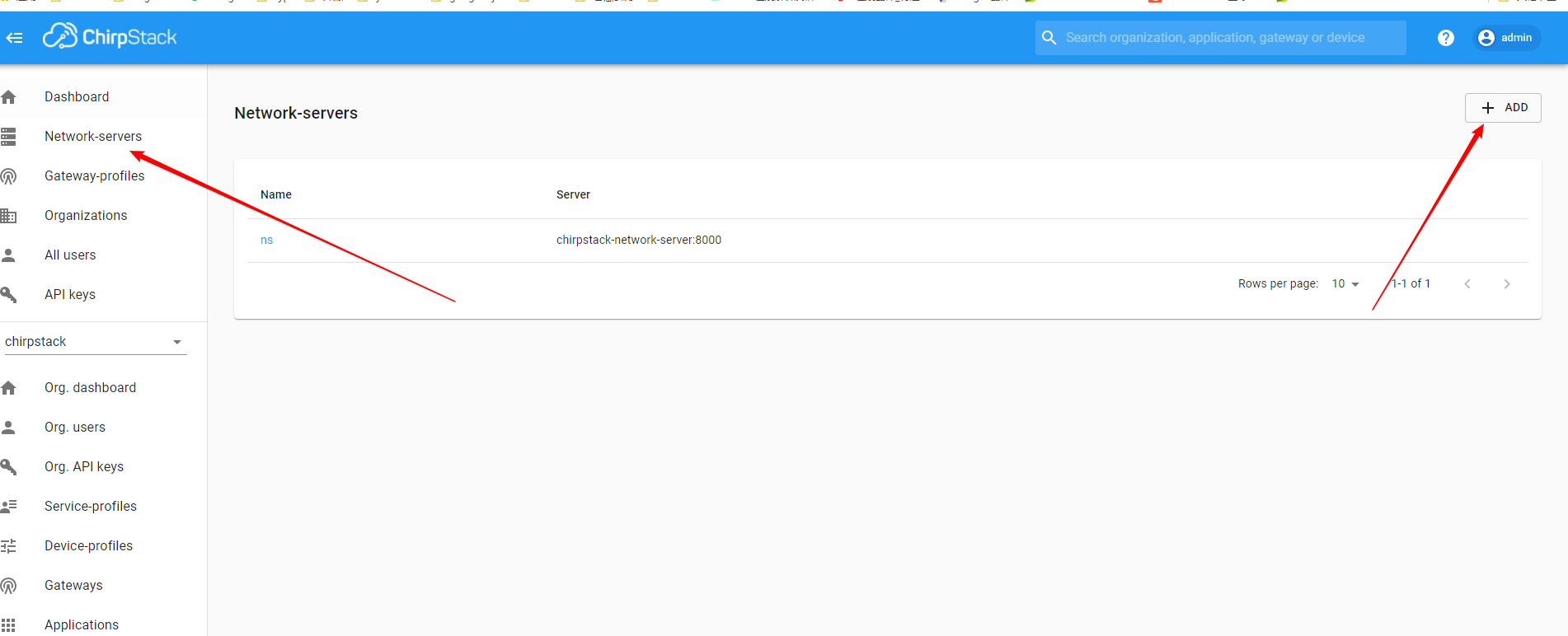1568x636 pixels.
Task: Open the admin user menu
Action: pos(1506,38)
